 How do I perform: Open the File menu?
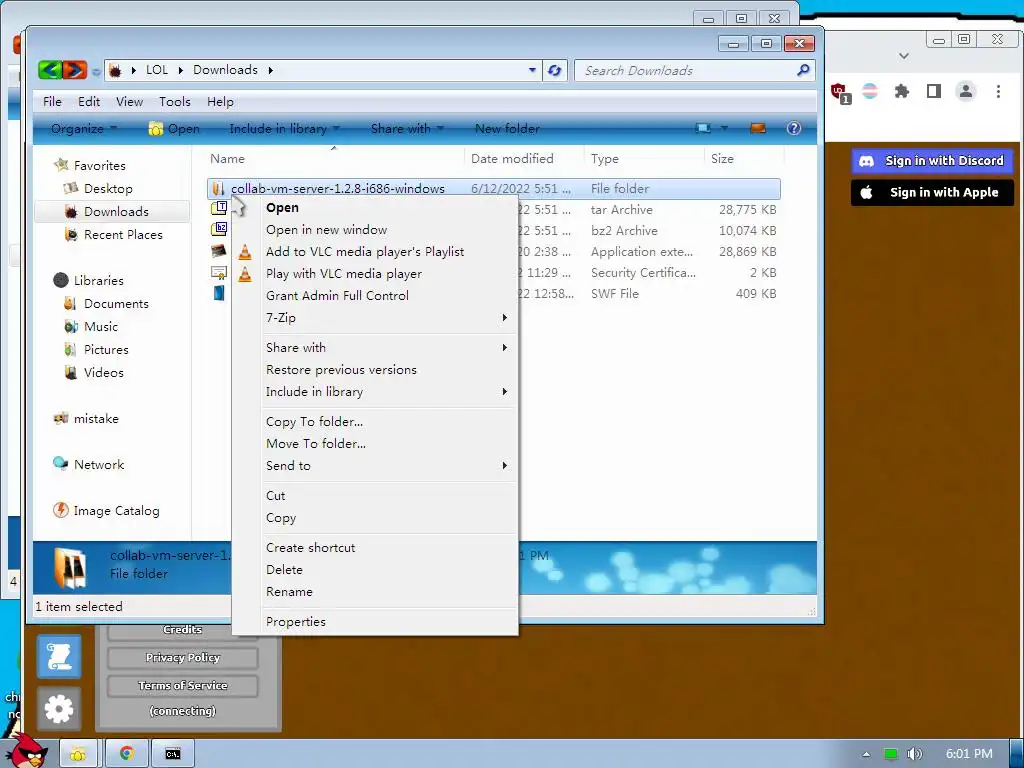coord(52,102)
